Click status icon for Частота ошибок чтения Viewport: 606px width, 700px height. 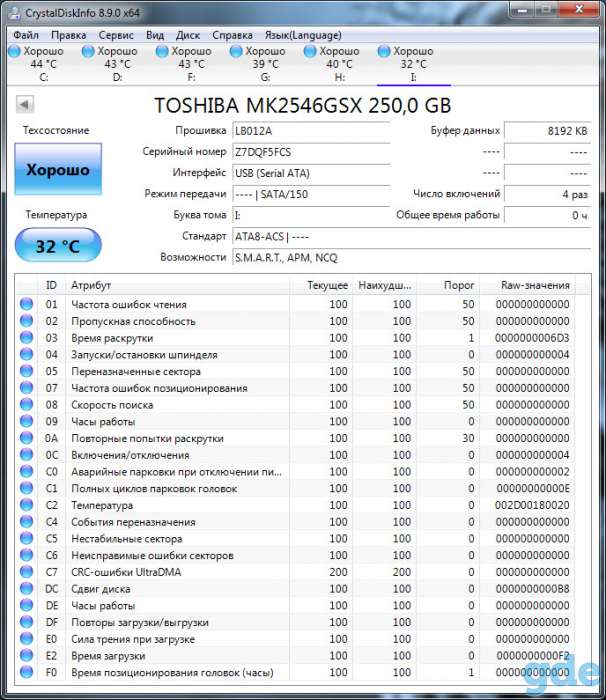point(27,304)
